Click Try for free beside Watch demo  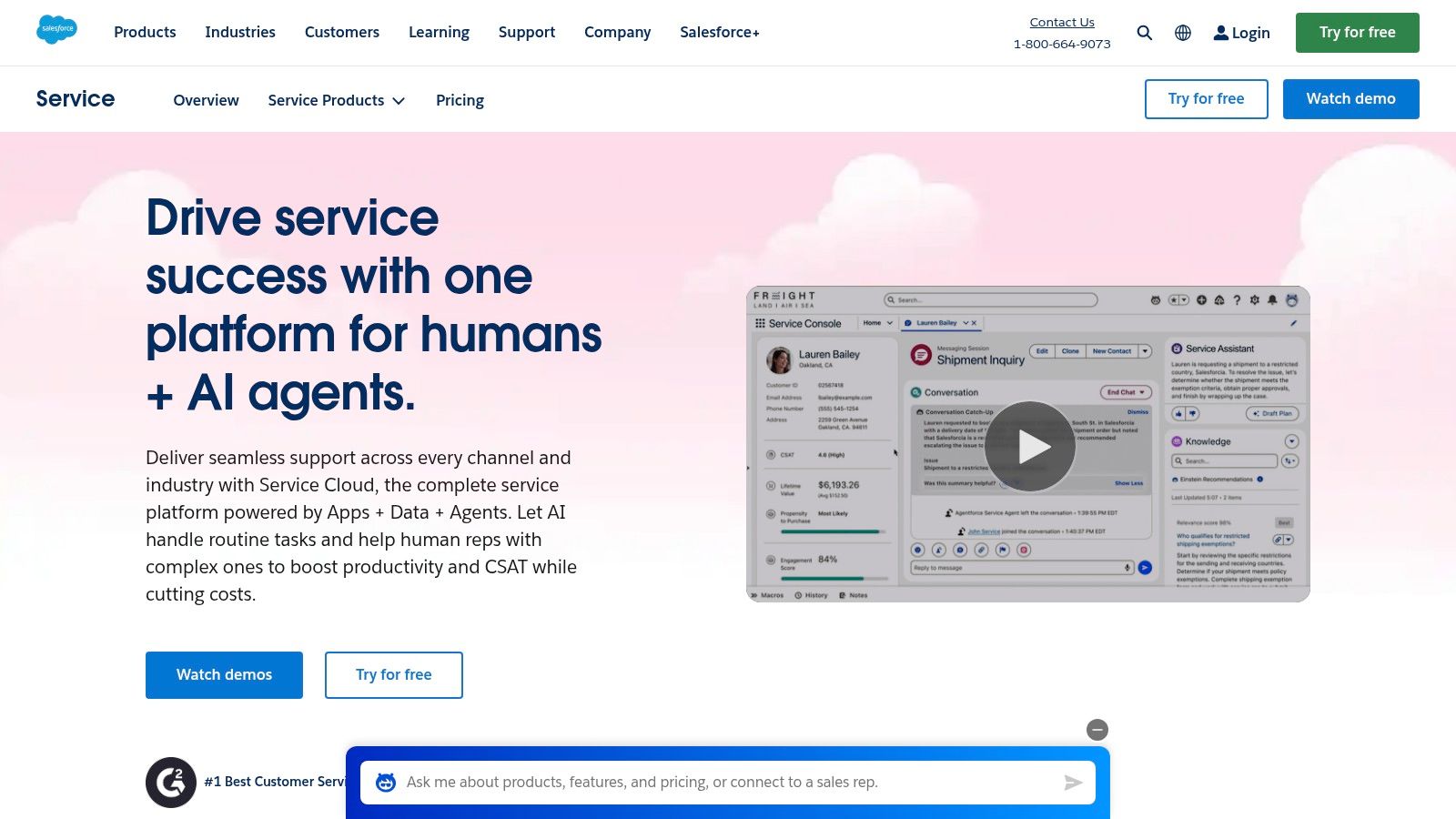tap(1207, 99)
